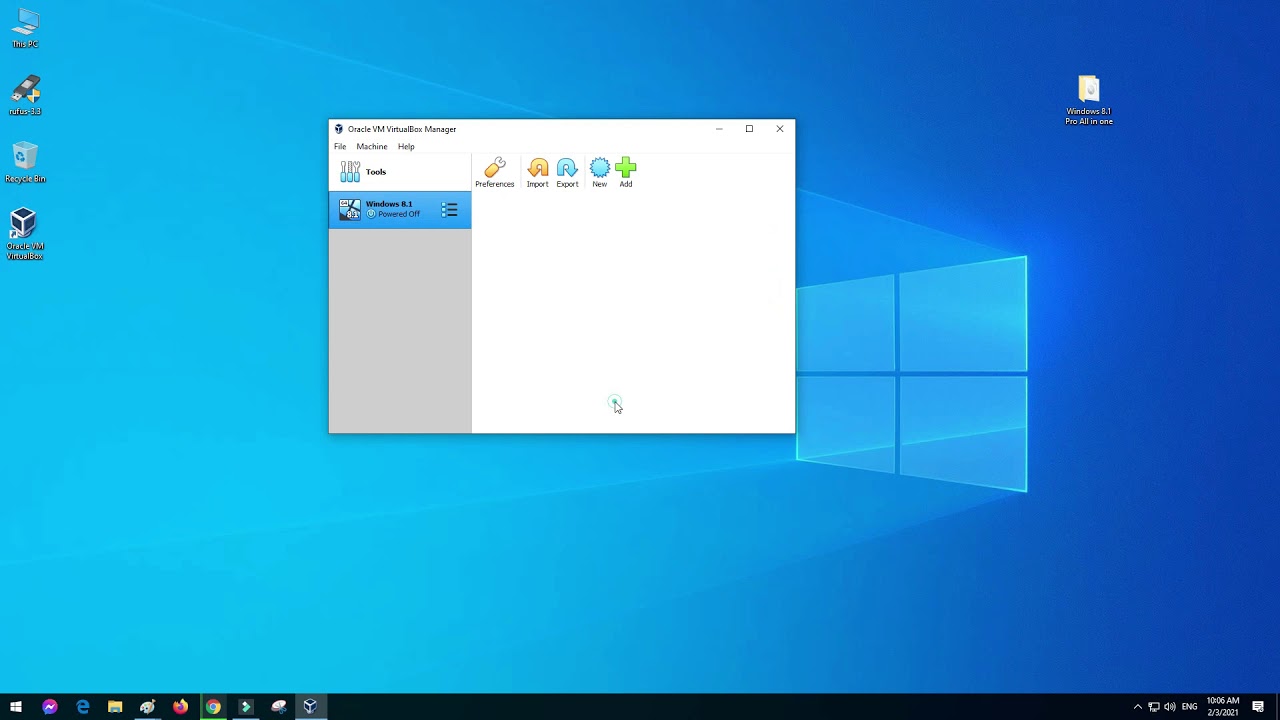
Task: Maximize the VirtualBox Manager window
Action: click(x=749, y=129)
